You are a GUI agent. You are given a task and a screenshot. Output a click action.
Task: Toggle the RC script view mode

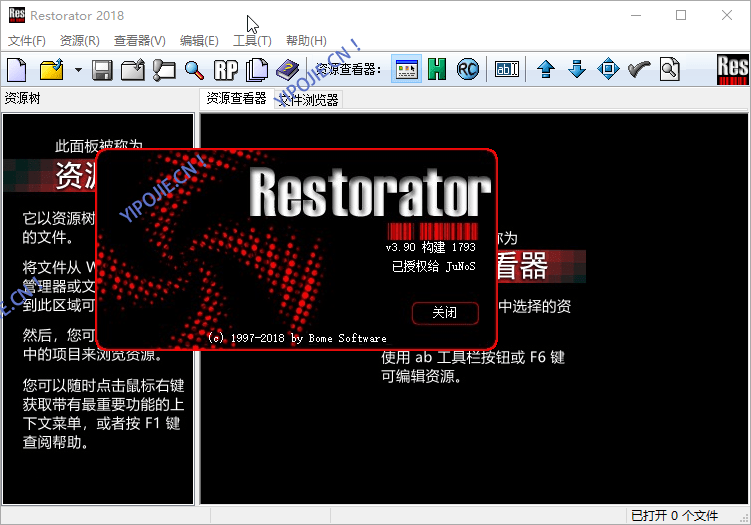(467, 70)
